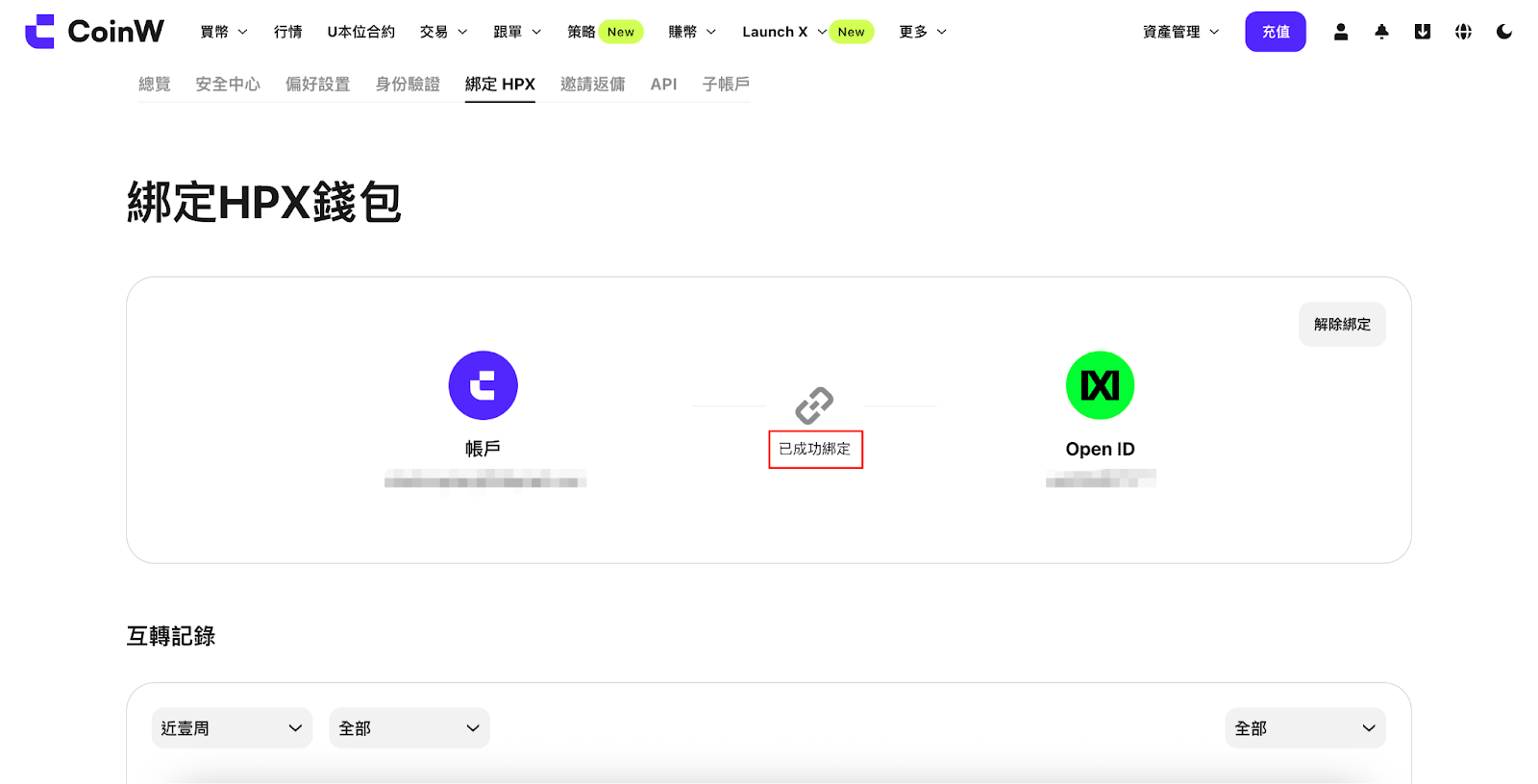Viewport: 1538px width, 784px height.
Task: Switch to the 總覽 tab
Action: pyautogui.click(x=155, y=85)
